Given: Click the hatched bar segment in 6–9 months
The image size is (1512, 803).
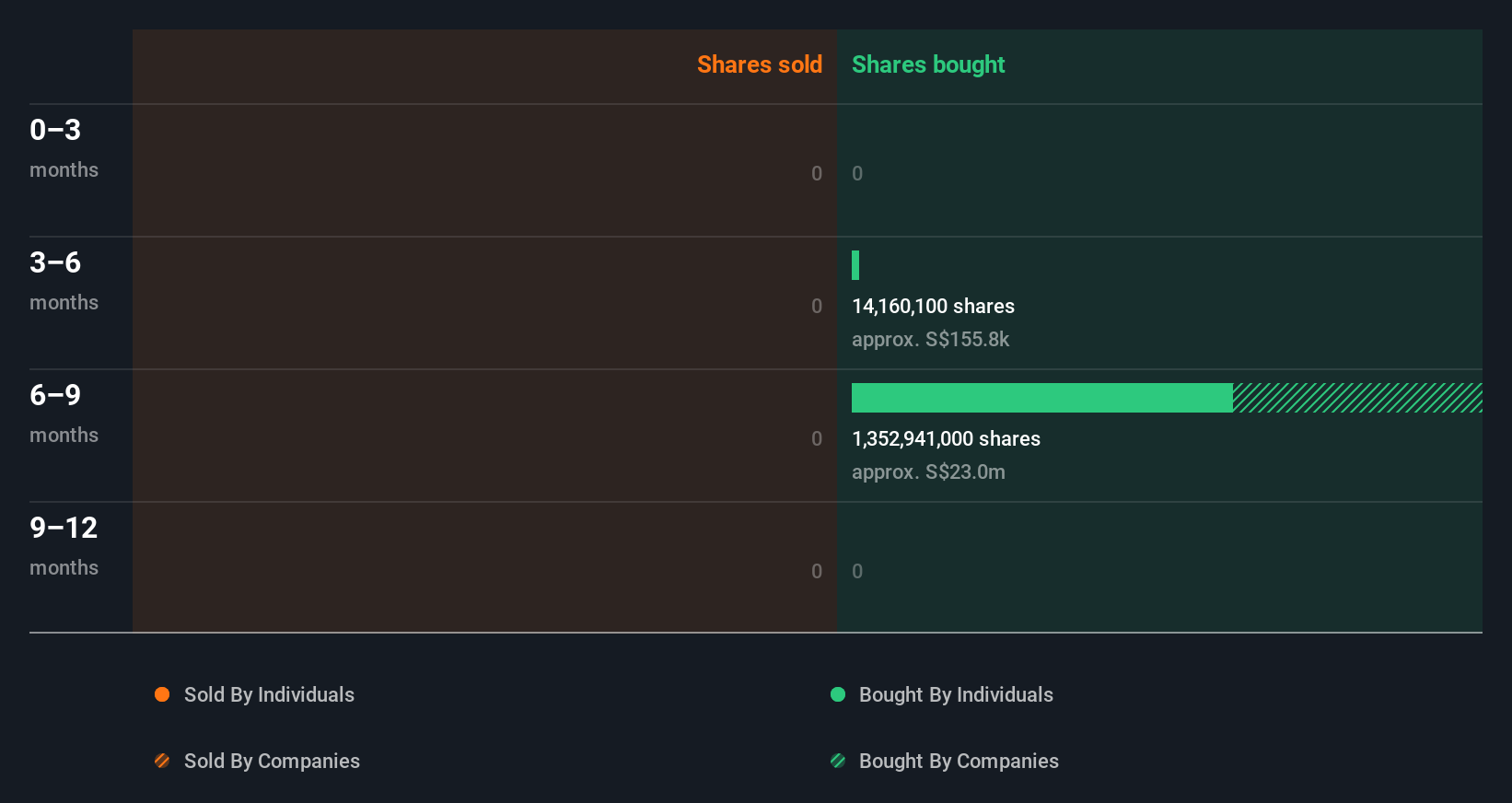Looking at the screenshot, I should coord(1357,398).
